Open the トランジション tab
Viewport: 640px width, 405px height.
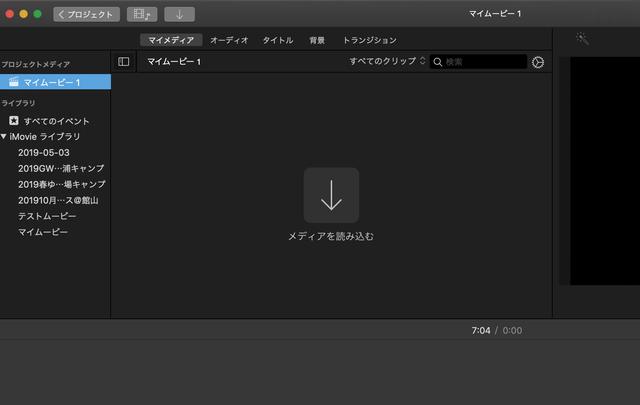[x=370, y=40]
